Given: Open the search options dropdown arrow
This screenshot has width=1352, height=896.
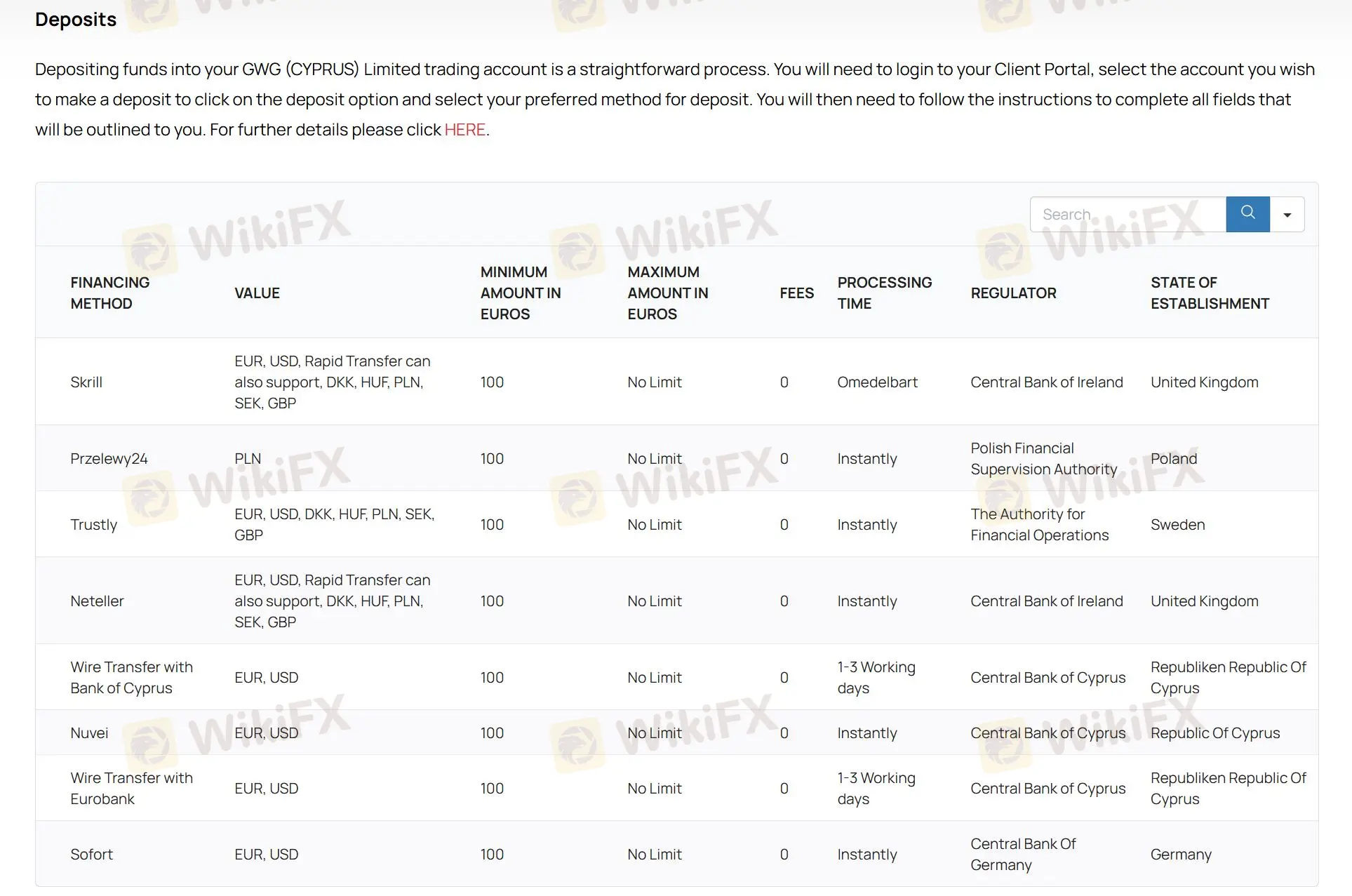Looking at the screenshot, I should pyautogui.click(x=1288, y=214).
